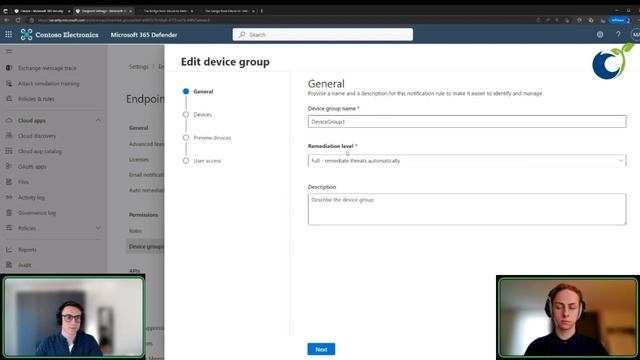Go to the Devices step label
Screen dimensions: 640x360
pyautogui.click(x=202, y=115)
